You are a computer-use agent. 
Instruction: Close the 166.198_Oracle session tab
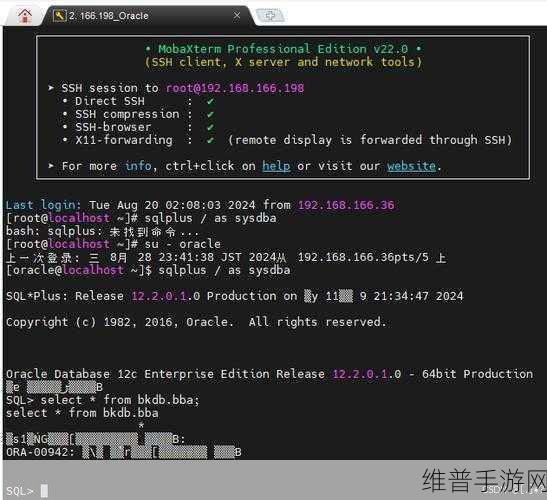[237, 16]
